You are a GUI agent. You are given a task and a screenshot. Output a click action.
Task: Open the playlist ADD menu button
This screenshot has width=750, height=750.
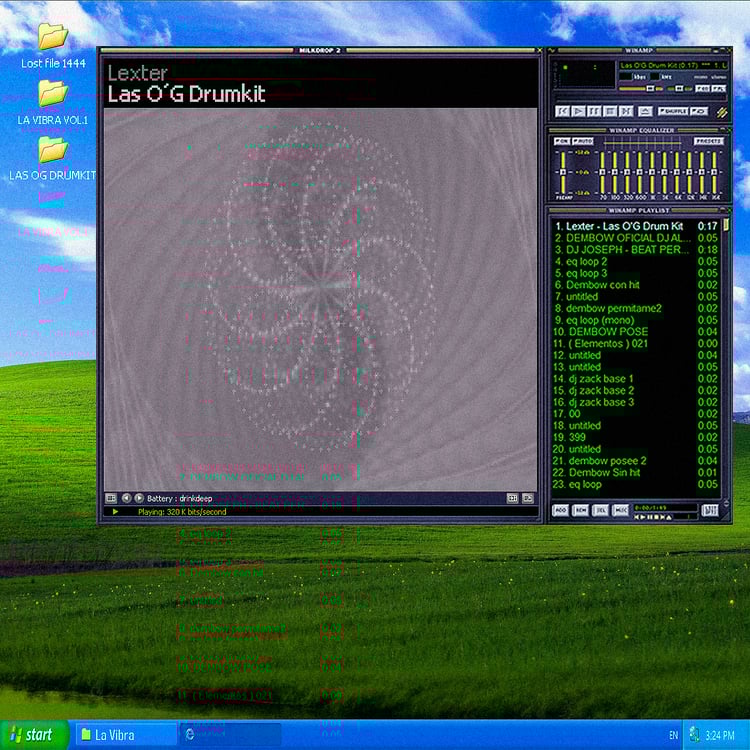coord(561,510)
